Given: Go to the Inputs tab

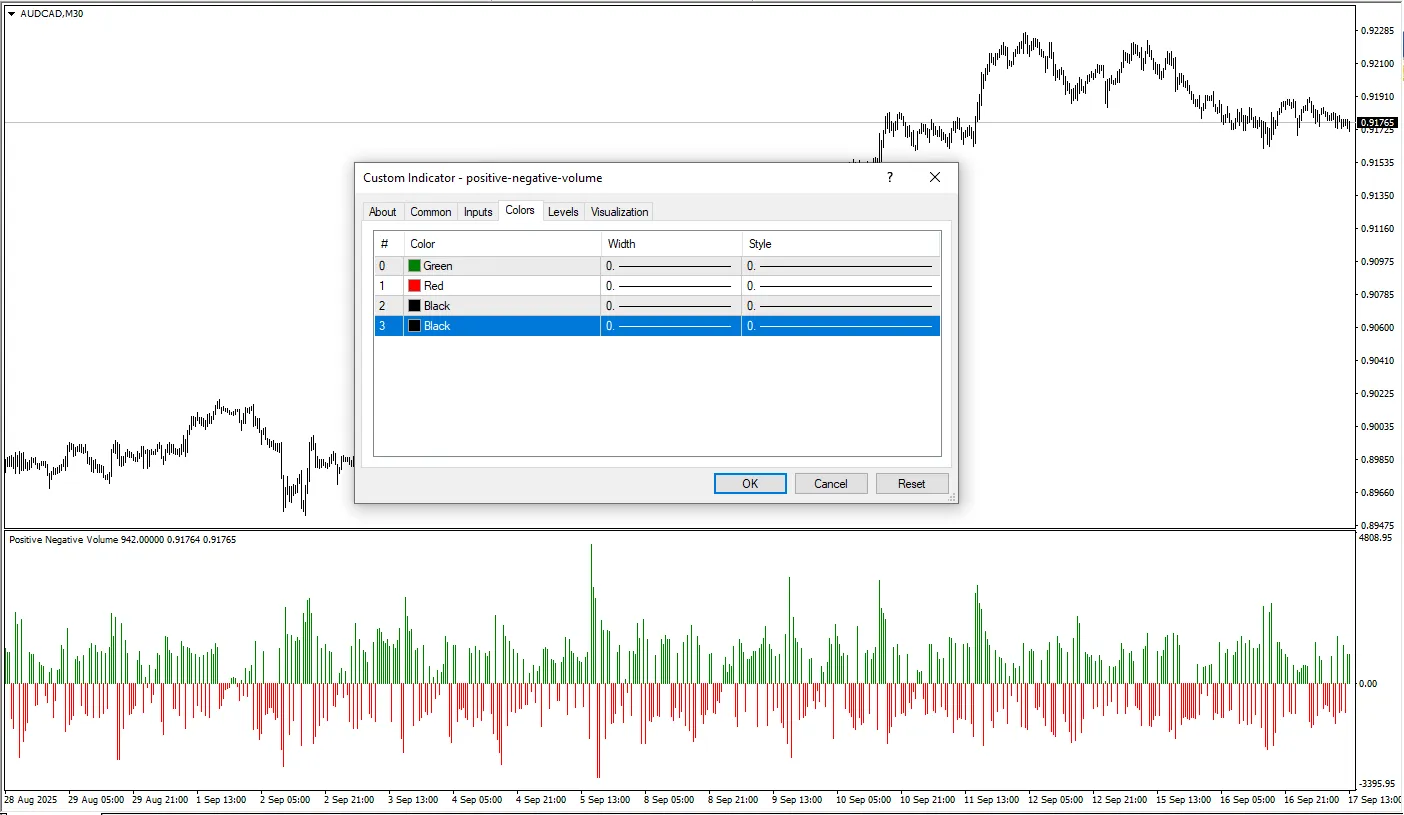Looking at the screenshot, I should [x=478, y=212].
